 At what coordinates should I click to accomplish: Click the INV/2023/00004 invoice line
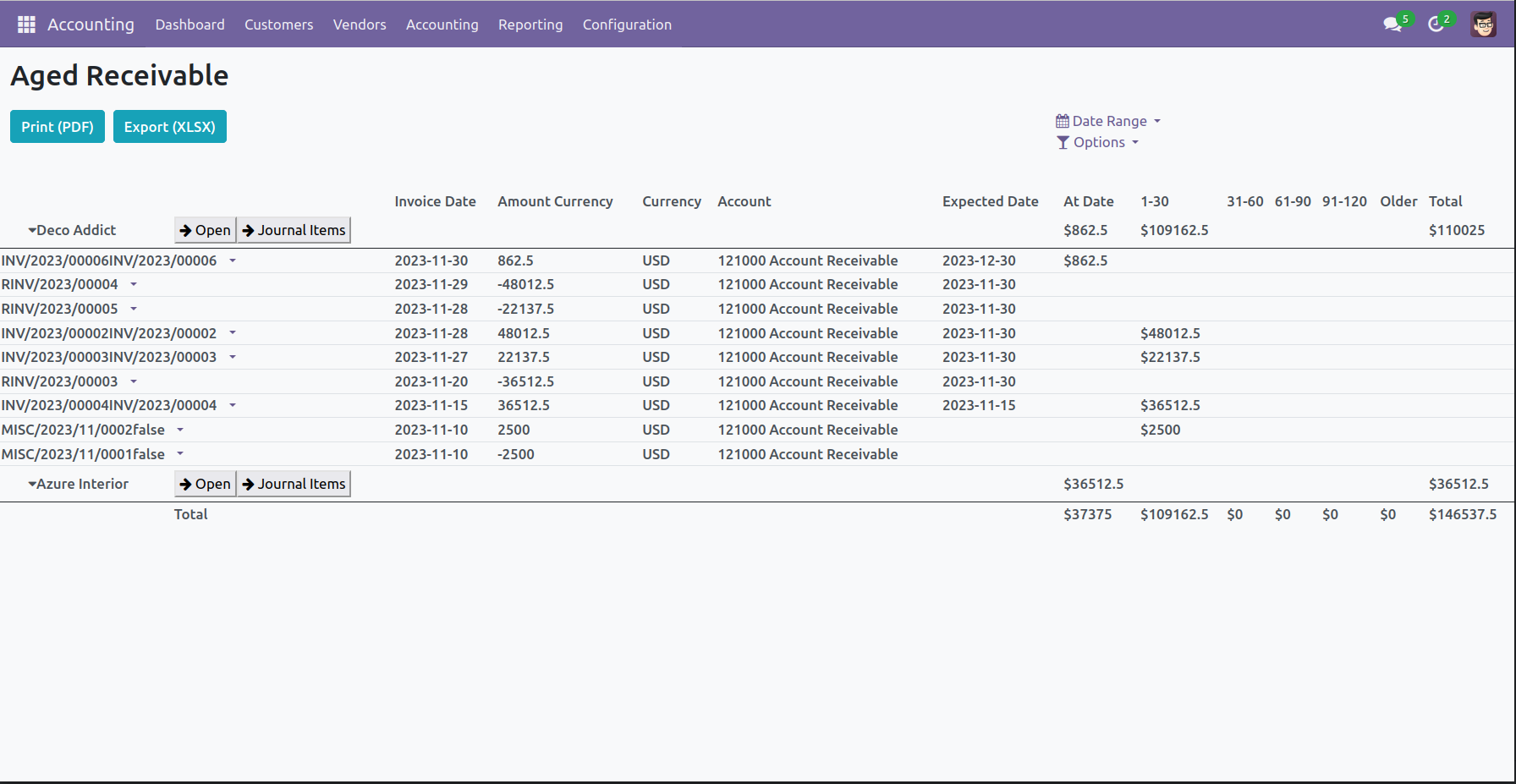point(108,406)
